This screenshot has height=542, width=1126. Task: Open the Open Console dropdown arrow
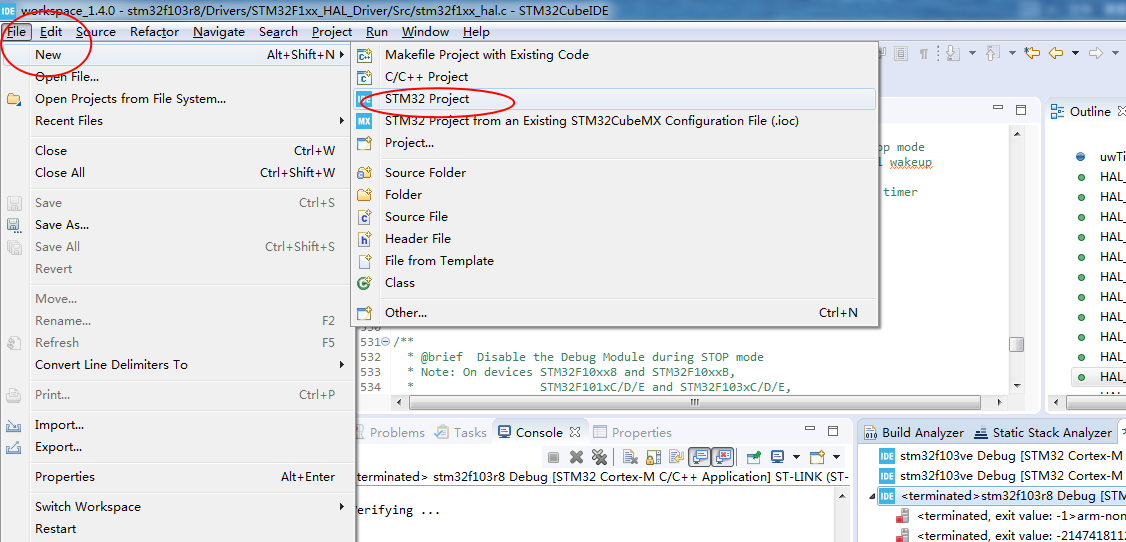(x=836, y=457)
